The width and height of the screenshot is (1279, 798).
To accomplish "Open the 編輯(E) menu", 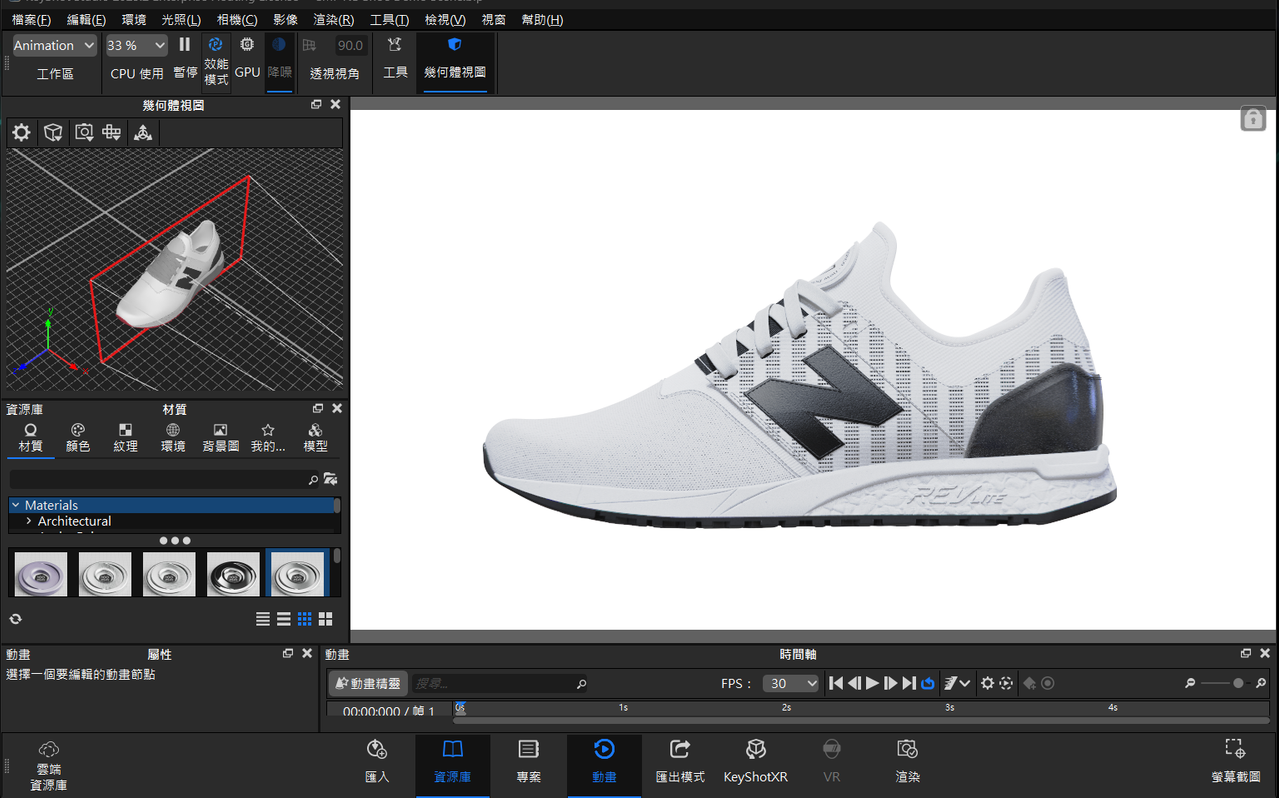I will coord(86,20).
